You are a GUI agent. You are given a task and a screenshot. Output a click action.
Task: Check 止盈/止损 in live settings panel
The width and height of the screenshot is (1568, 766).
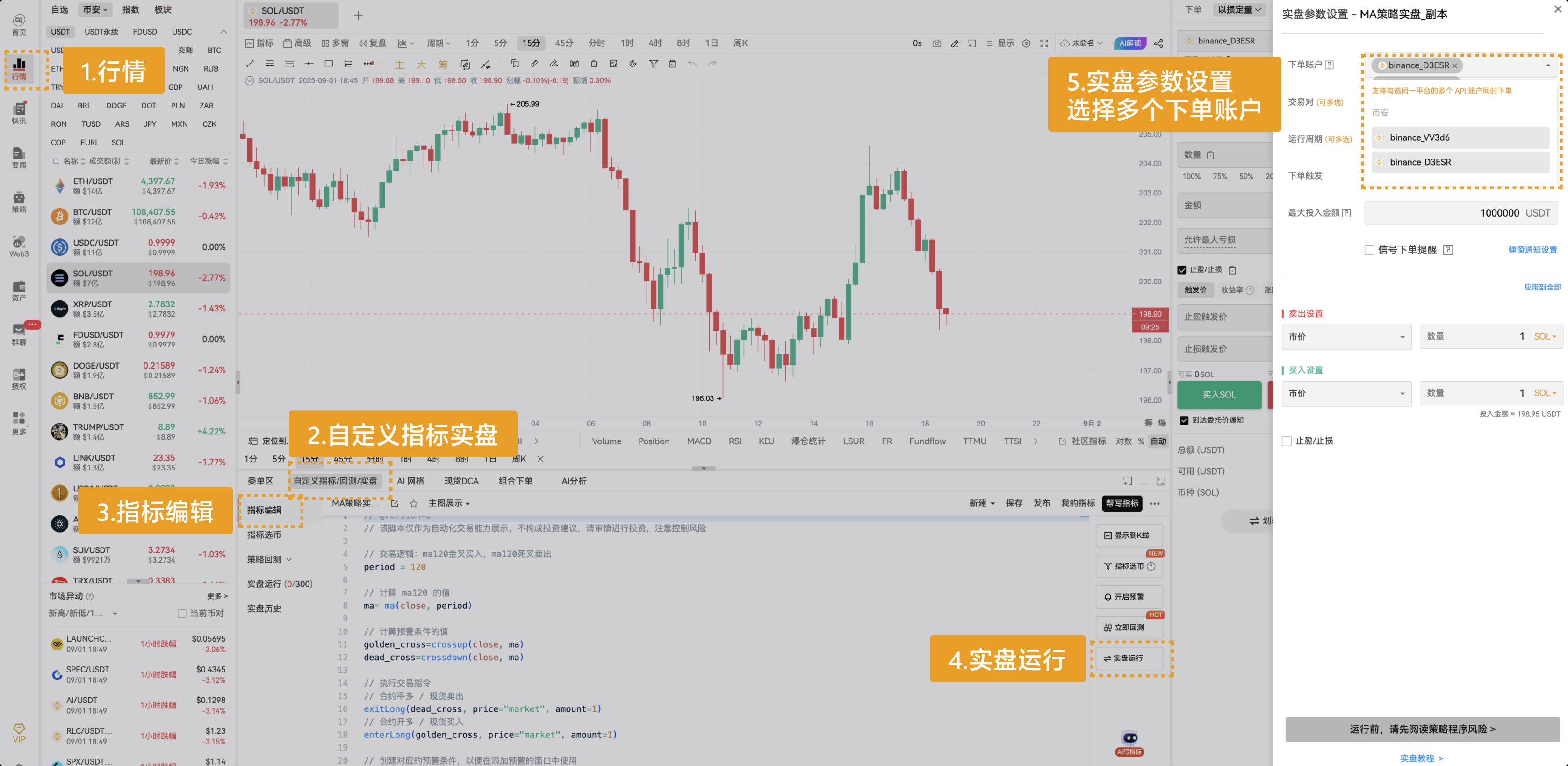(1287, 441)
